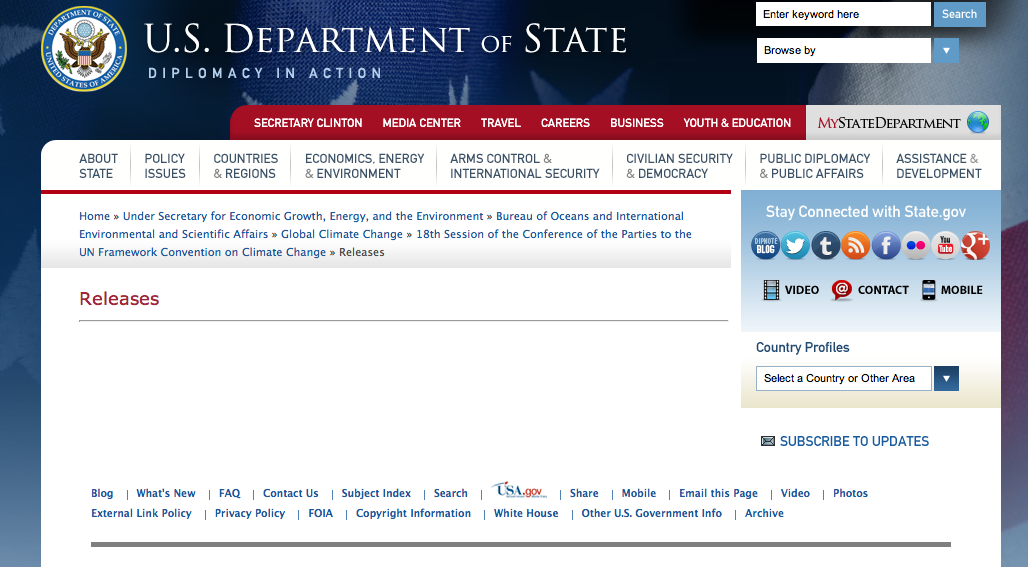Click the USA.gov logo in footer
1028x567 pixels.
pos(519,491)
